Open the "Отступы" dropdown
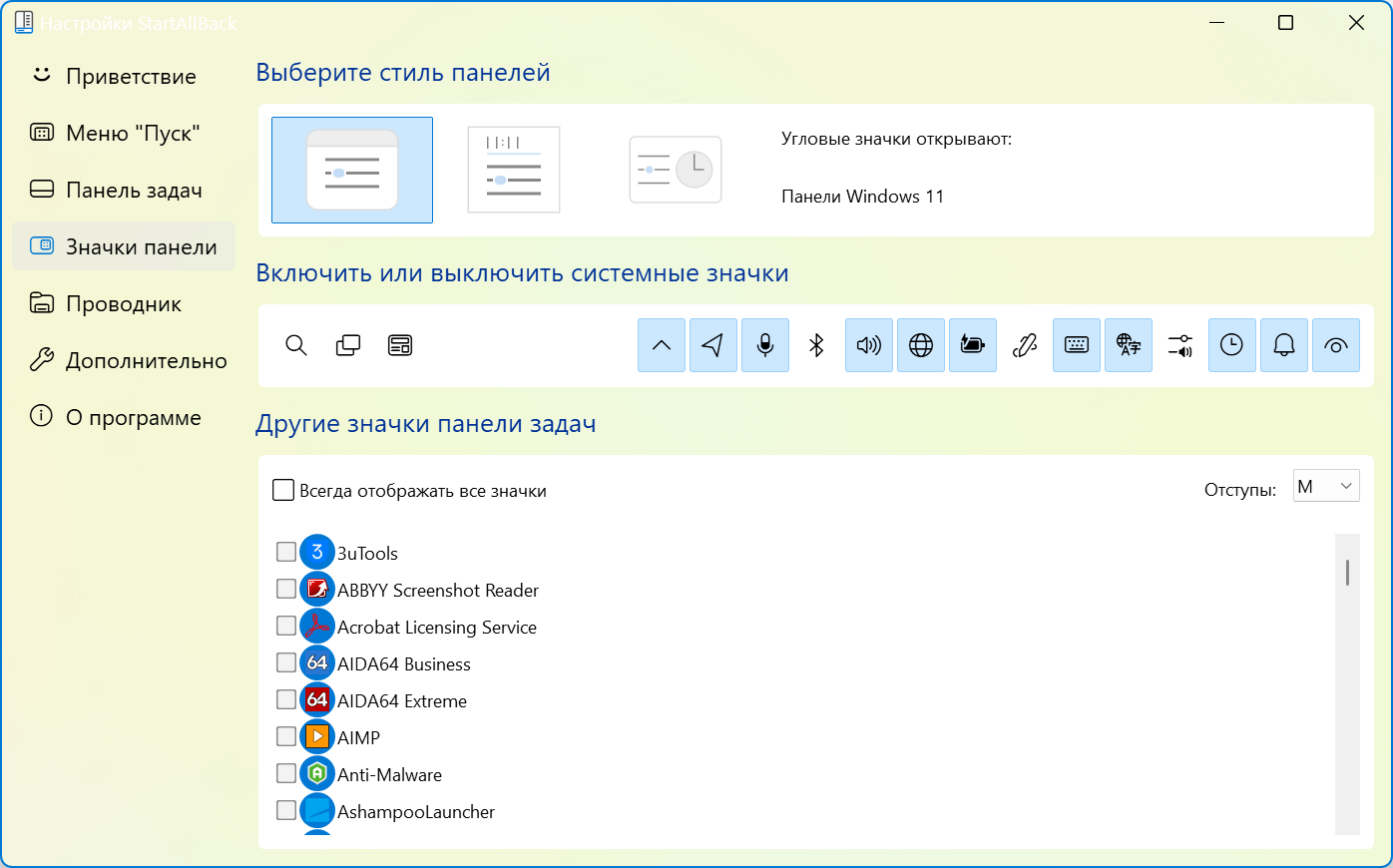This screenshot has height=868, width=1393. pos(1325,486)
